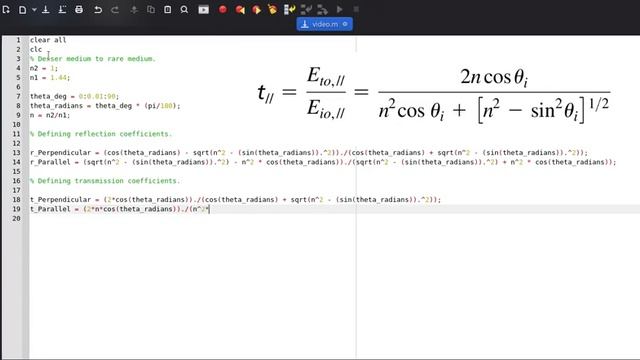Close the video.m tab

click(345, 24)
